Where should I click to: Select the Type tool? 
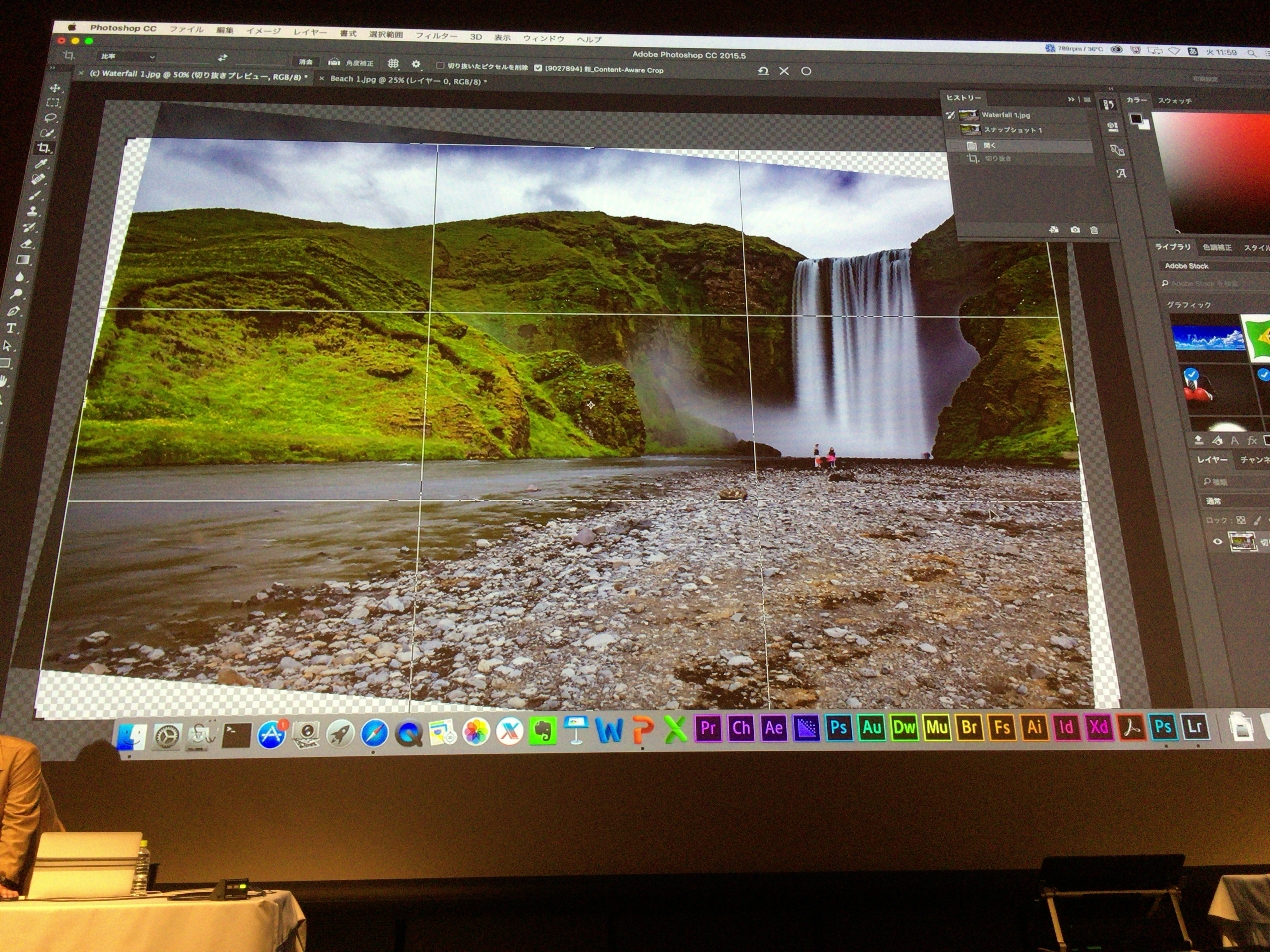[11, 328]
